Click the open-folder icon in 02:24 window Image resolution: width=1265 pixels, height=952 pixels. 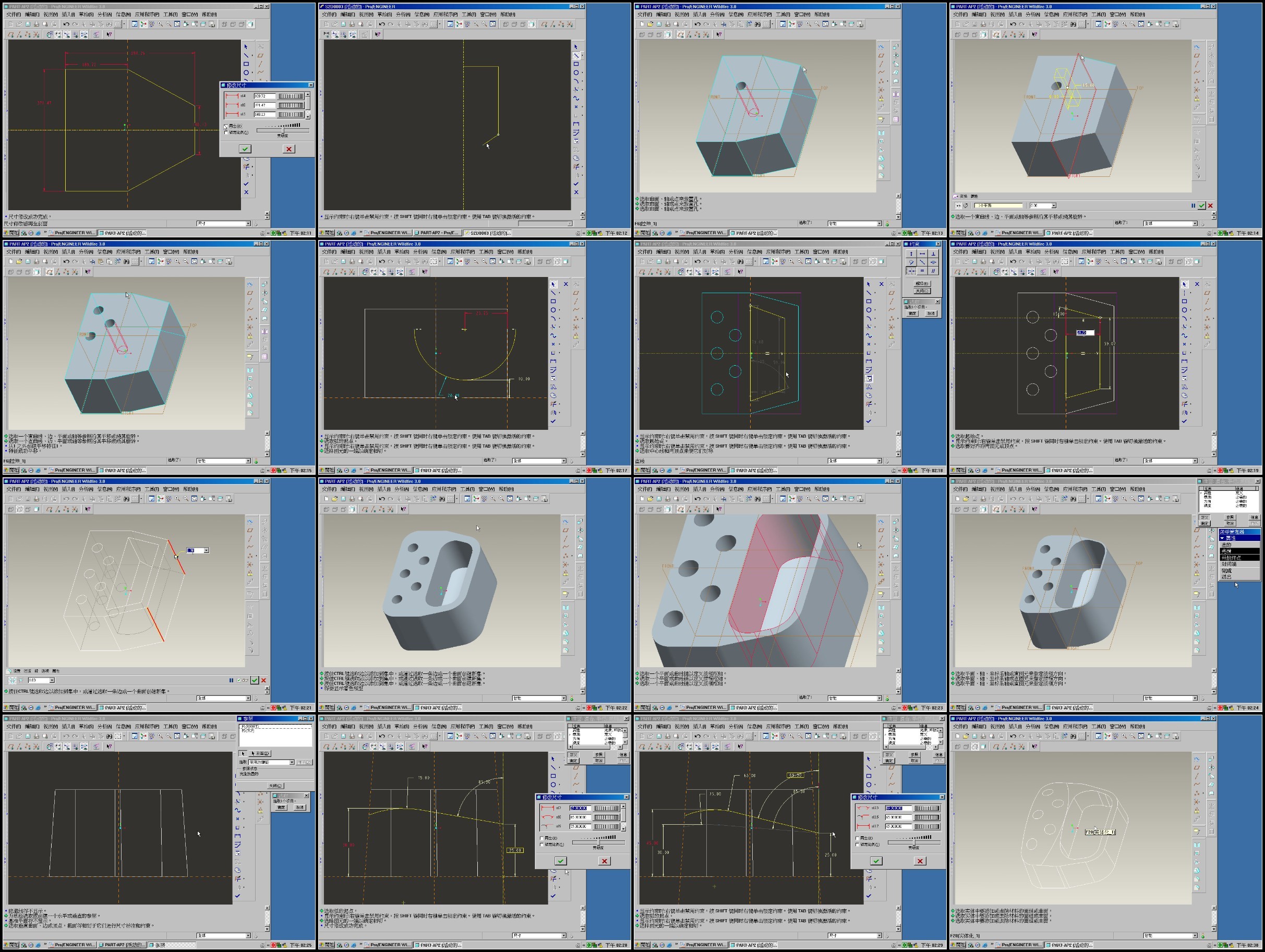[966, 499]
